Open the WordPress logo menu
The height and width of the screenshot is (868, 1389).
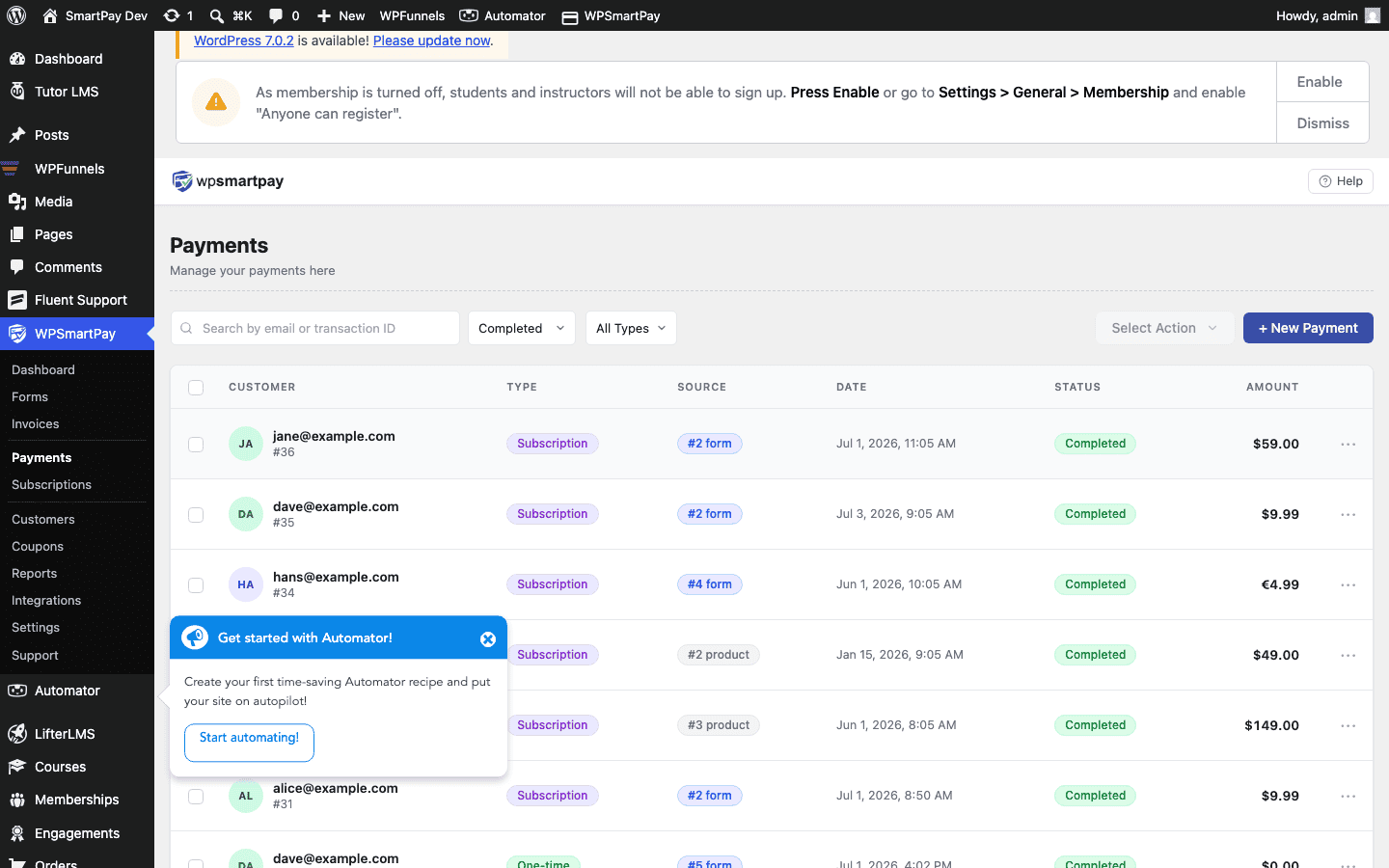pos(16,15)
